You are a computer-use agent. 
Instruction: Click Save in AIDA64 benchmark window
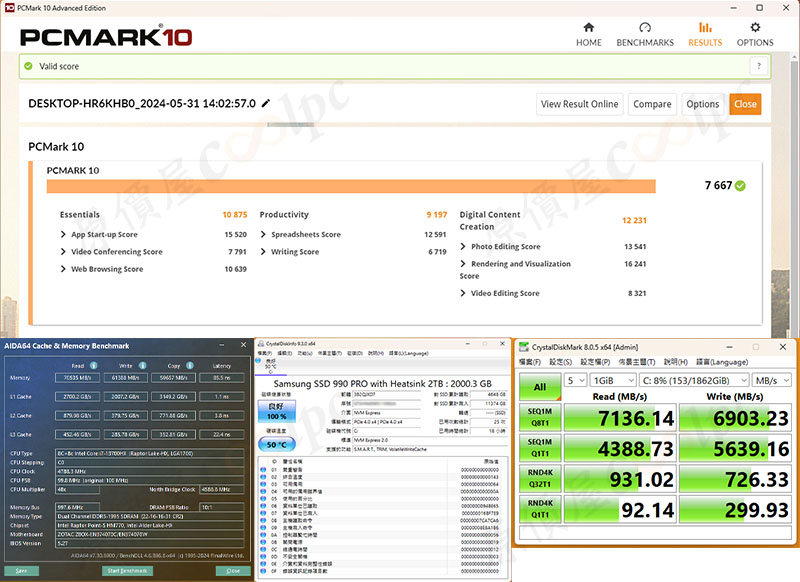pyautogui.click(x=21, y=571)
